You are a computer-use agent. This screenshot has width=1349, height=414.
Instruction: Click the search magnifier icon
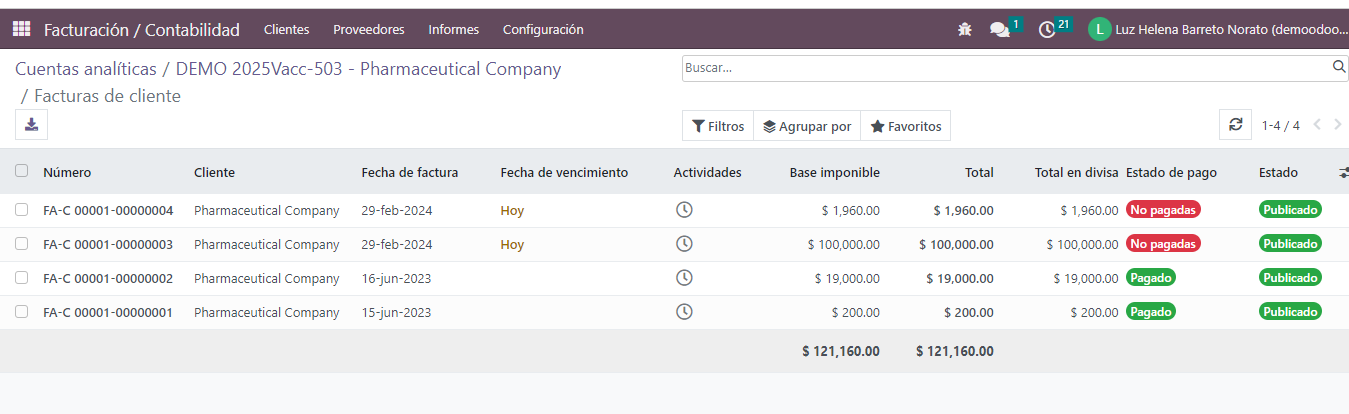coord(1339,67)
